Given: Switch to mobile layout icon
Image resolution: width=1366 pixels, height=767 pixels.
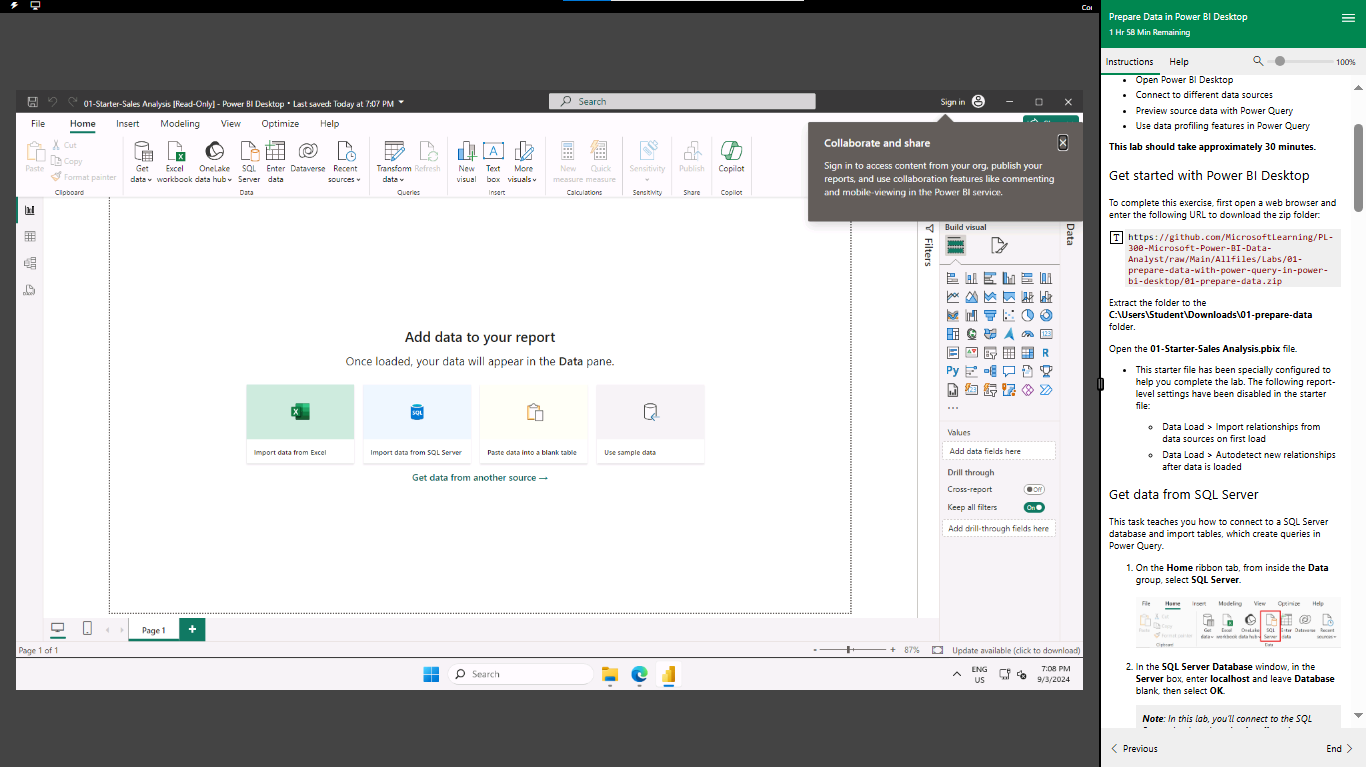Looking at the screenshot, I should pyautogui.click(x=87, y=628).
